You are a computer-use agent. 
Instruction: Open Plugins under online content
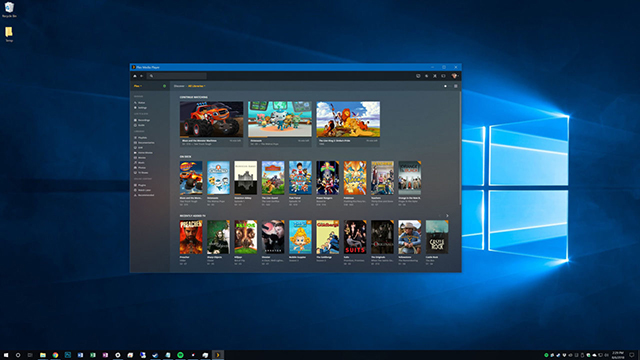pyautogui.click(x=140, y=185)
